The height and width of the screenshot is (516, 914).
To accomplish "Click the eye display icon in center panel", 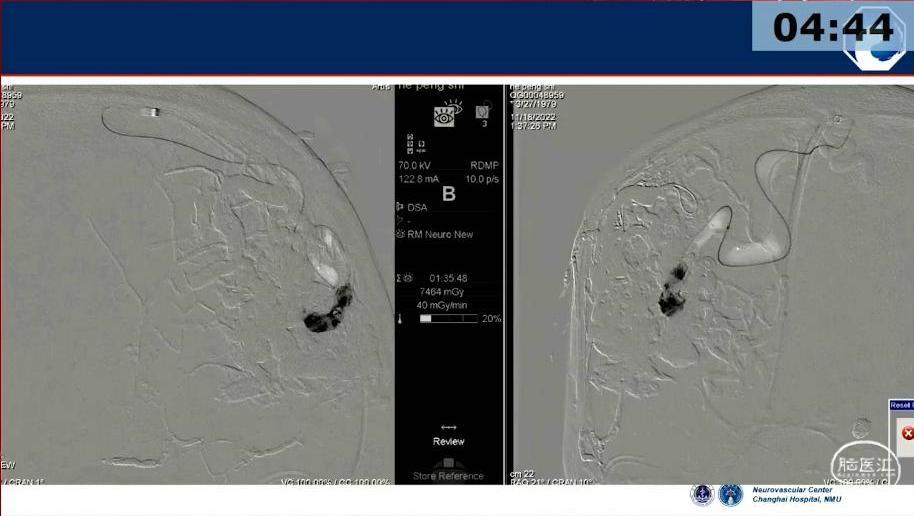I will tap(447, 113).
